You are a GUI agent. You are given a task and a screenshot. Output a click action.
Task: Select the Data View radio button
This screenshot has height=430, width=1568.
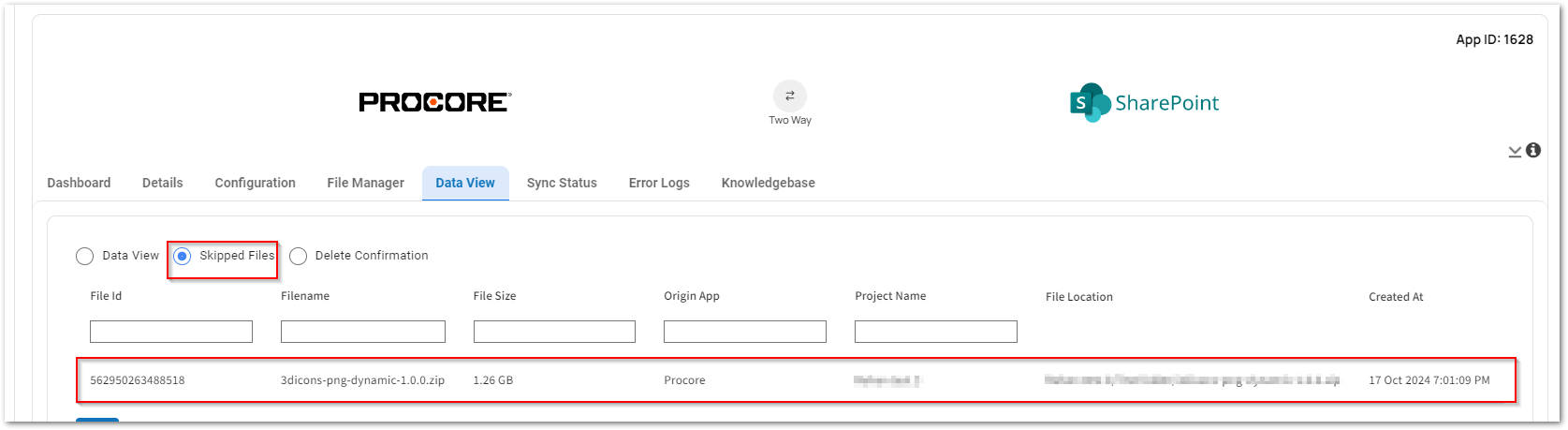point(85,256)
